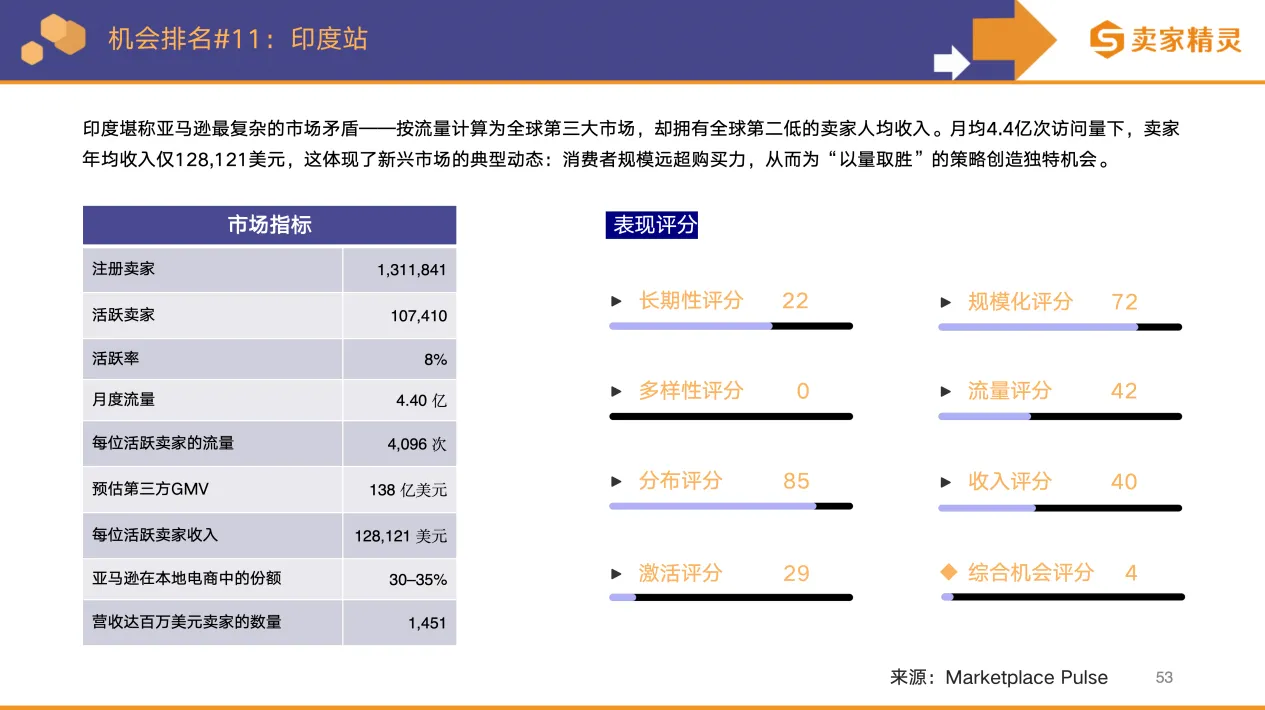This screenshot has height=710, width=1265.
Task: Expand the 规模化评分 entry
Action: click(x=946, y=300)
